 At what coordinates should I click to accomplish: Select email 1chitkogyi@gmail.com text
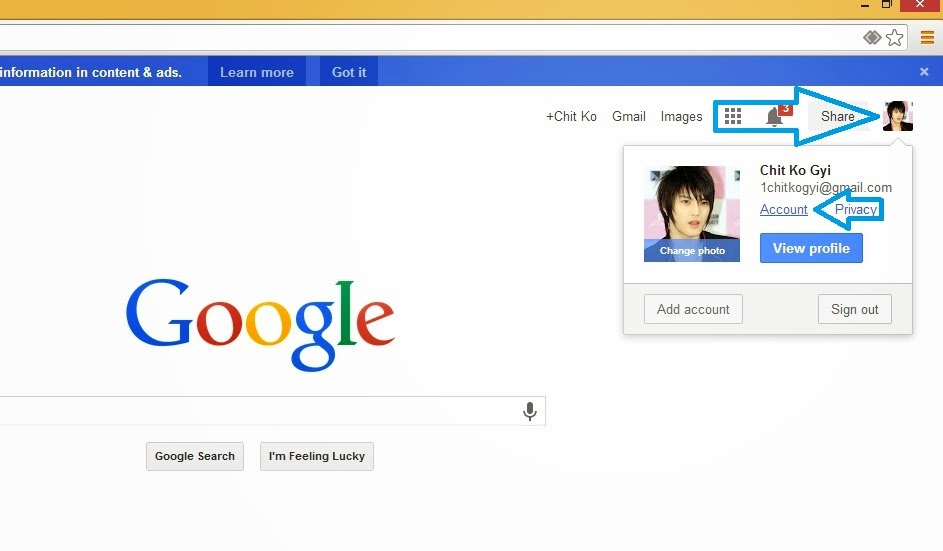click(826, 188)
